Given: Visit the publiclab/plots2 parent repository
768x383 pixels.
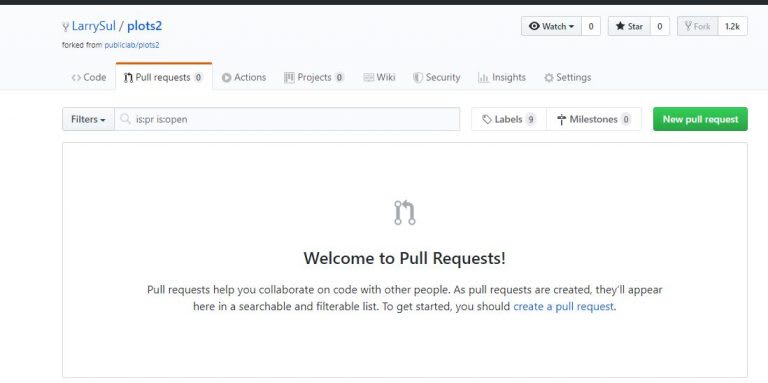Looking at the screenshot, I should 132,45.
